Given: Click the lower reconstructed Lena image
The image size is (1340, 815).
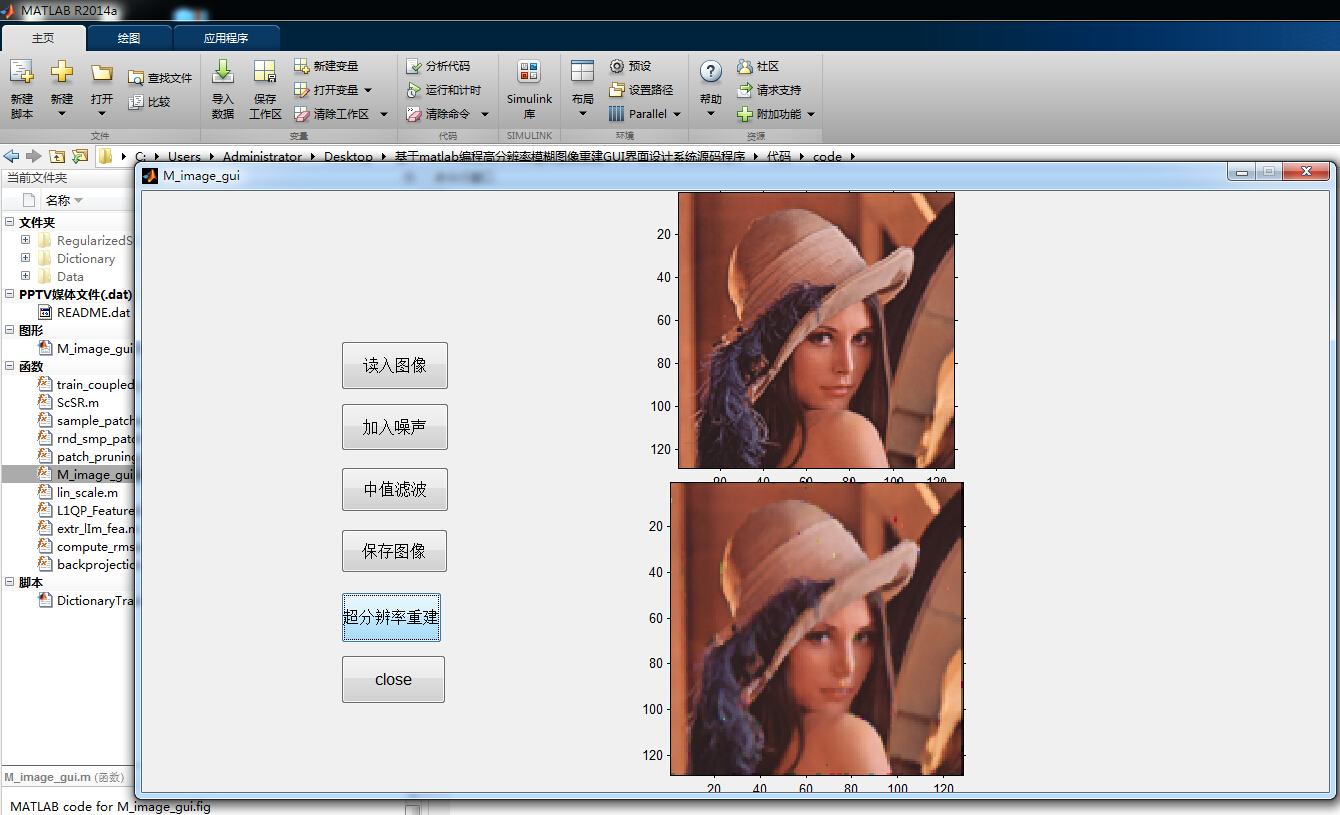Looking at the screenshot, I should pos(817,629).
